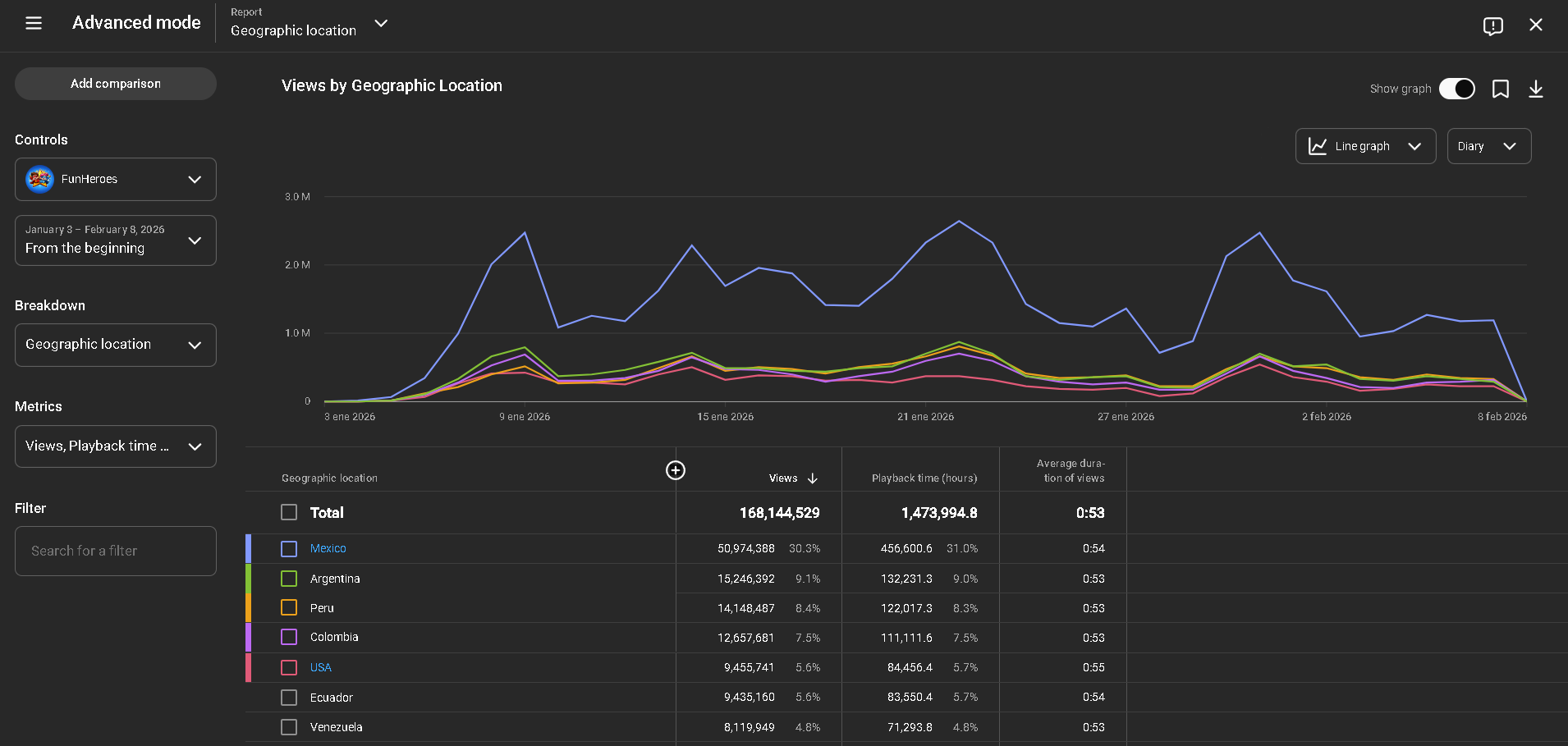Click the plus icon to add metric
Viewport: 1568px width, 746px height.
(x=675, y=470)
